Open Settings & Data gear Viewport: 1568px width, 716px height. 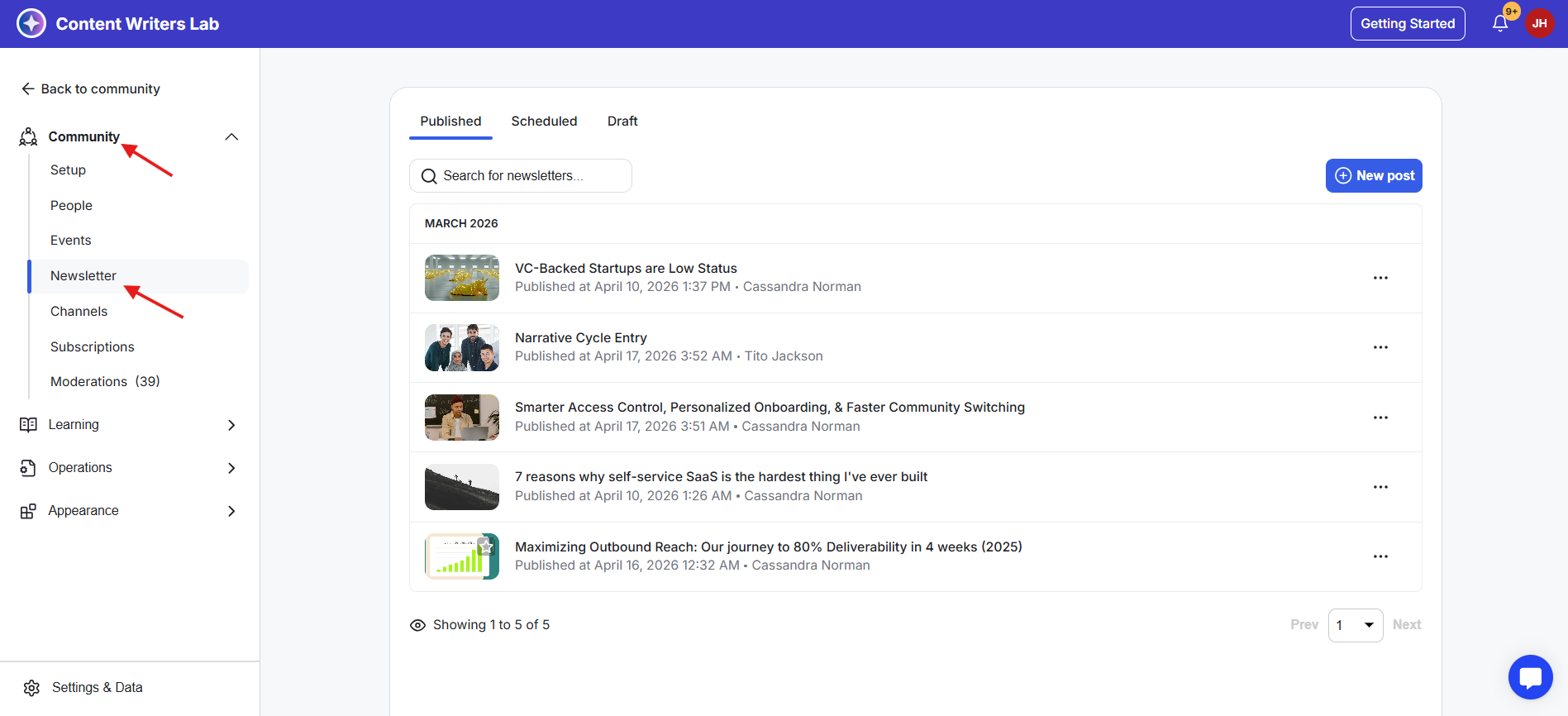[32, 688]
